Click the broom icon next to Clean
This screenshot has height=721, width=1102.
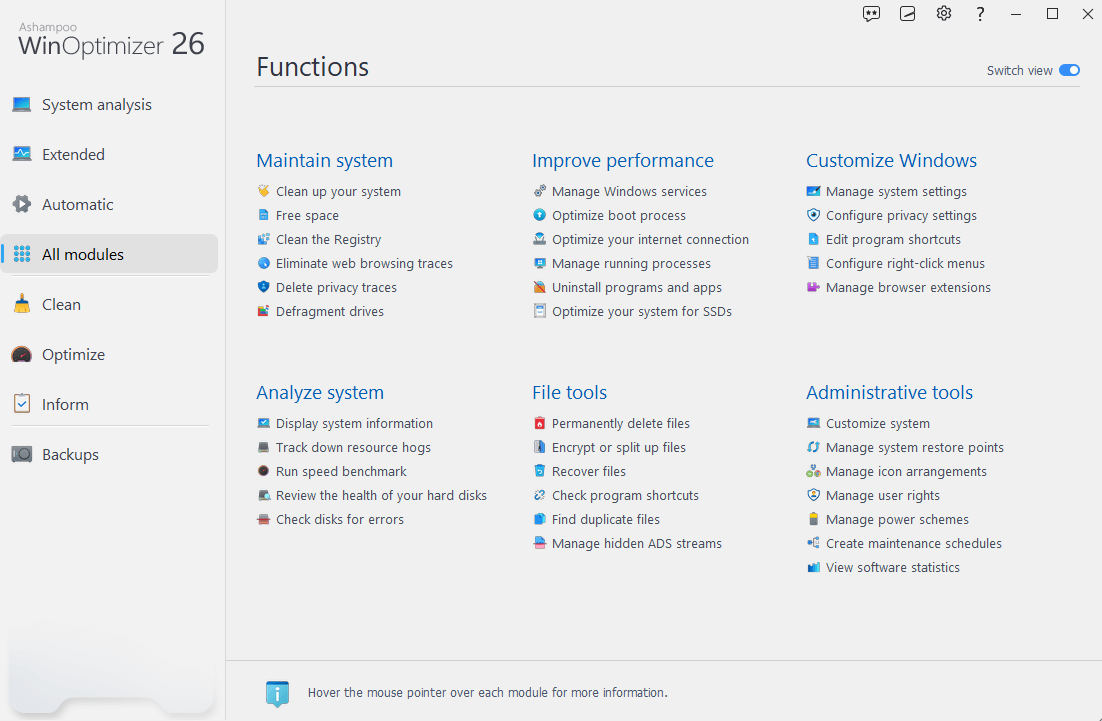(x=22, y=305)
